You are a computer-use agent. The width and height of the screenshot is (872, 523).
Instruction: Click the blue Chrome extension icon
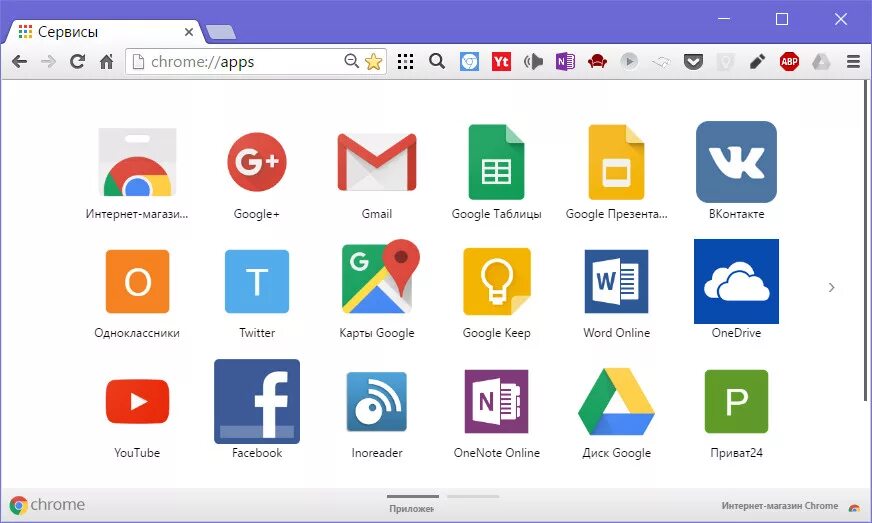point(469,61)
